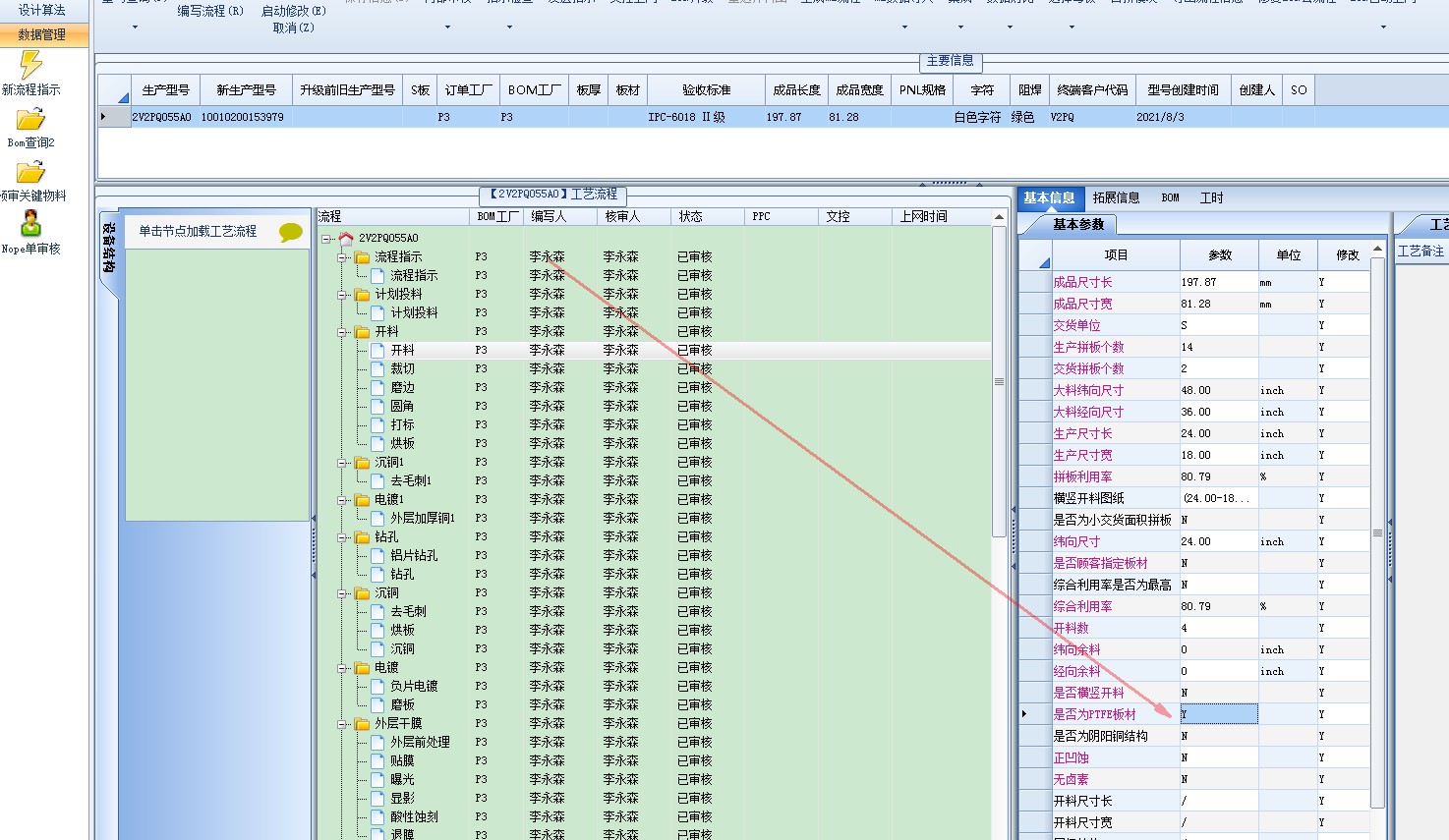Open the Bom查询2 folder icon
The height and width of the screenshot is (840, 1449).
[30, 120]
